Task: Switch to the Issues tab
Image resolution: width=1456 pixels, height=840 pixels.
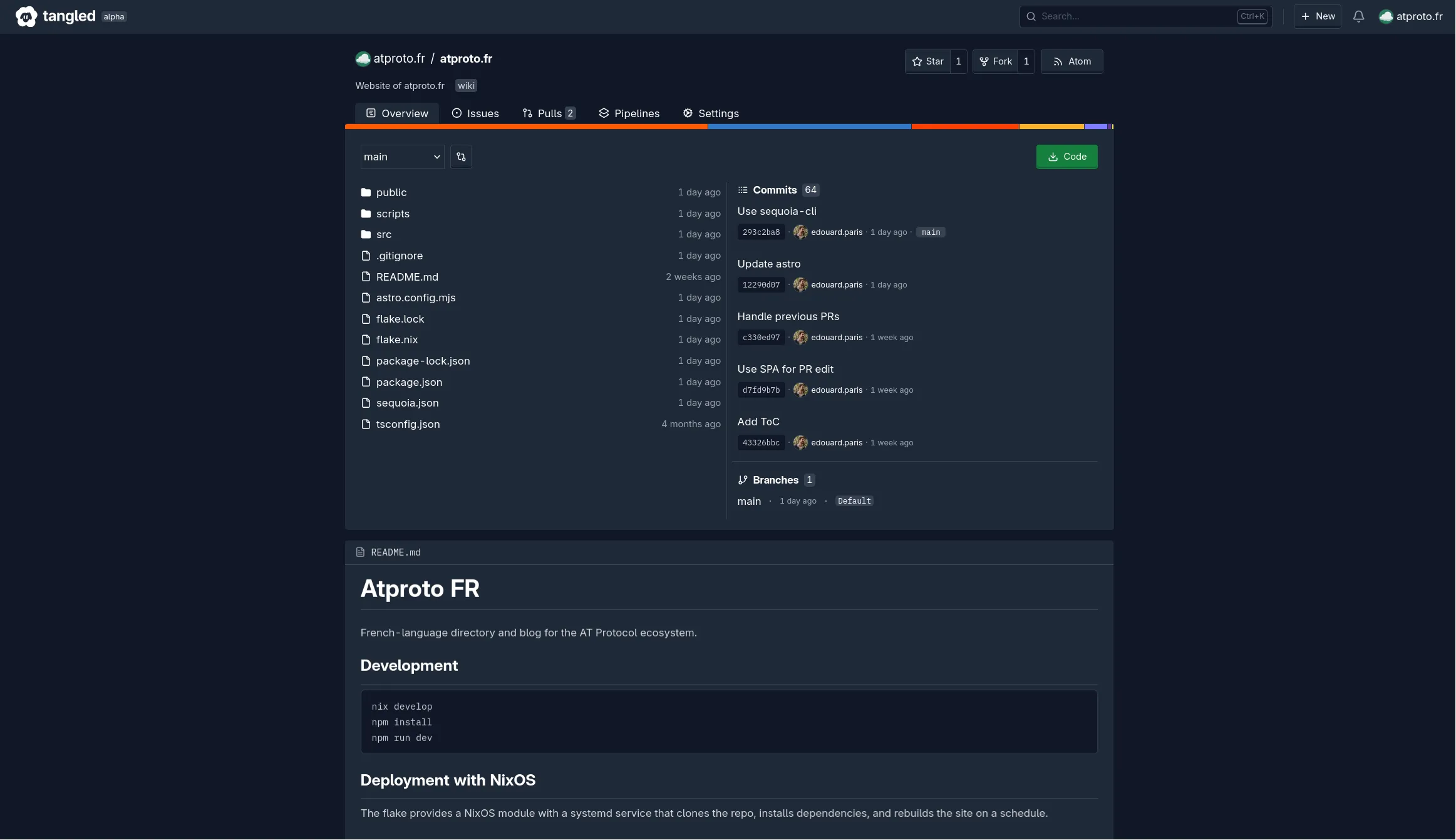Action: [x=475, y=113]
